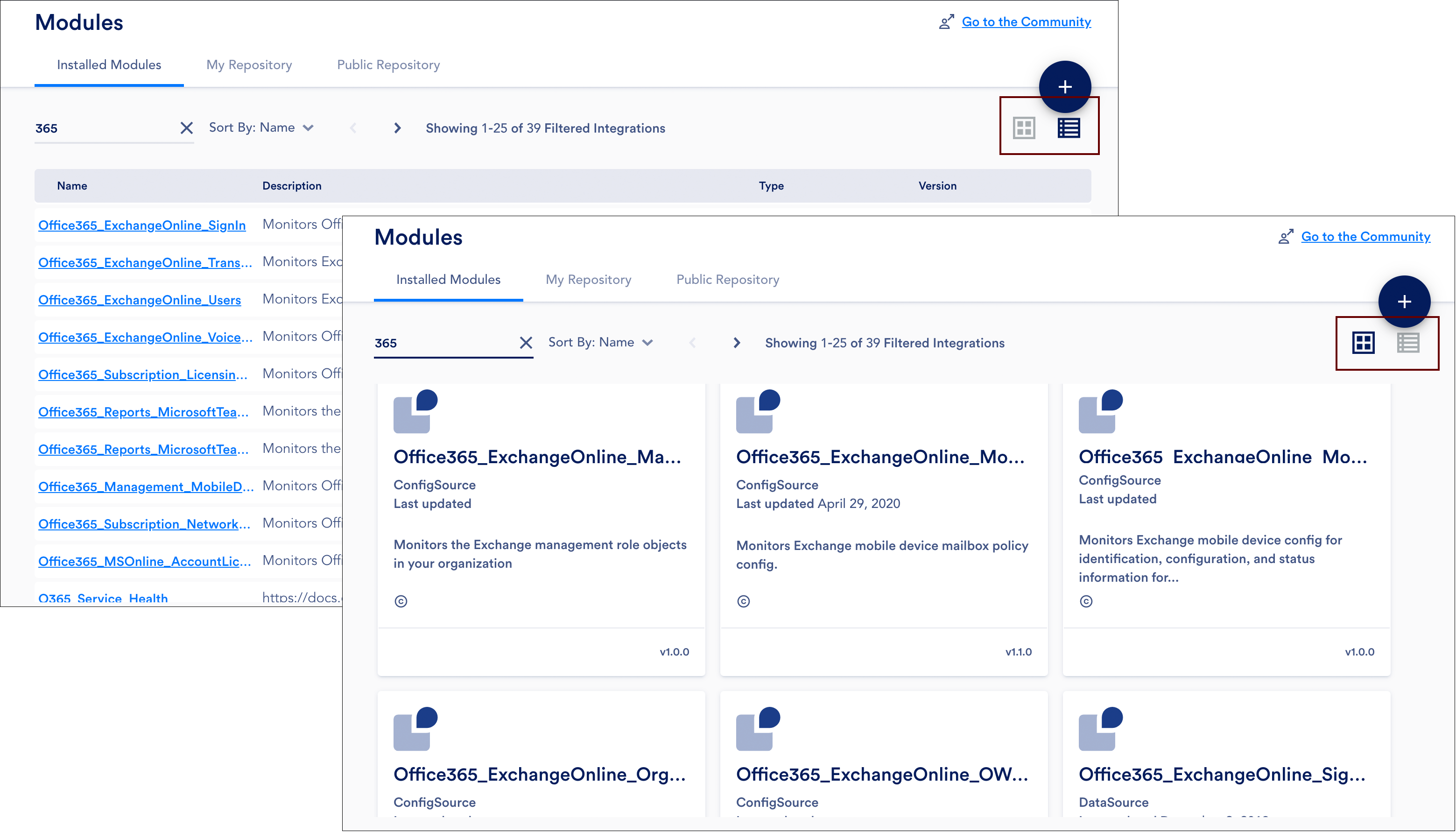Switch to grid view in front window
Screen dimensions: 1456x832
click(1363, 343)
